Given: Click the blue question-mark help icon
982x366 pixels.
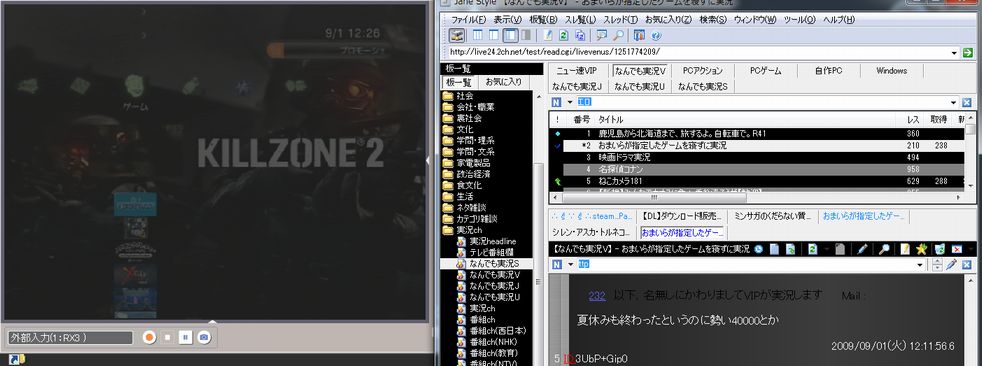Looking at the screenshot, I should (656, 36).
